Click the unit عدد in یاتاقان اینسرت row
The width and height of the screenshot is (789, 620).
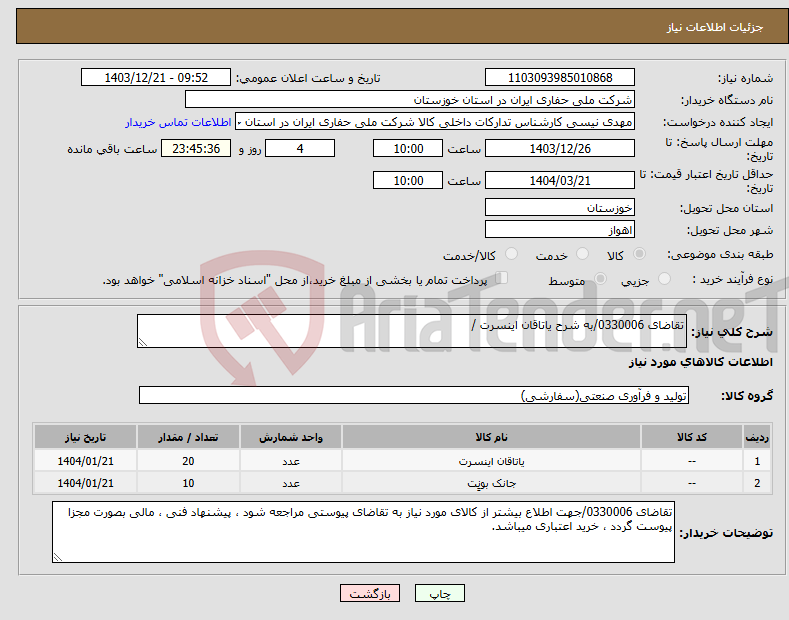point(291,461)
